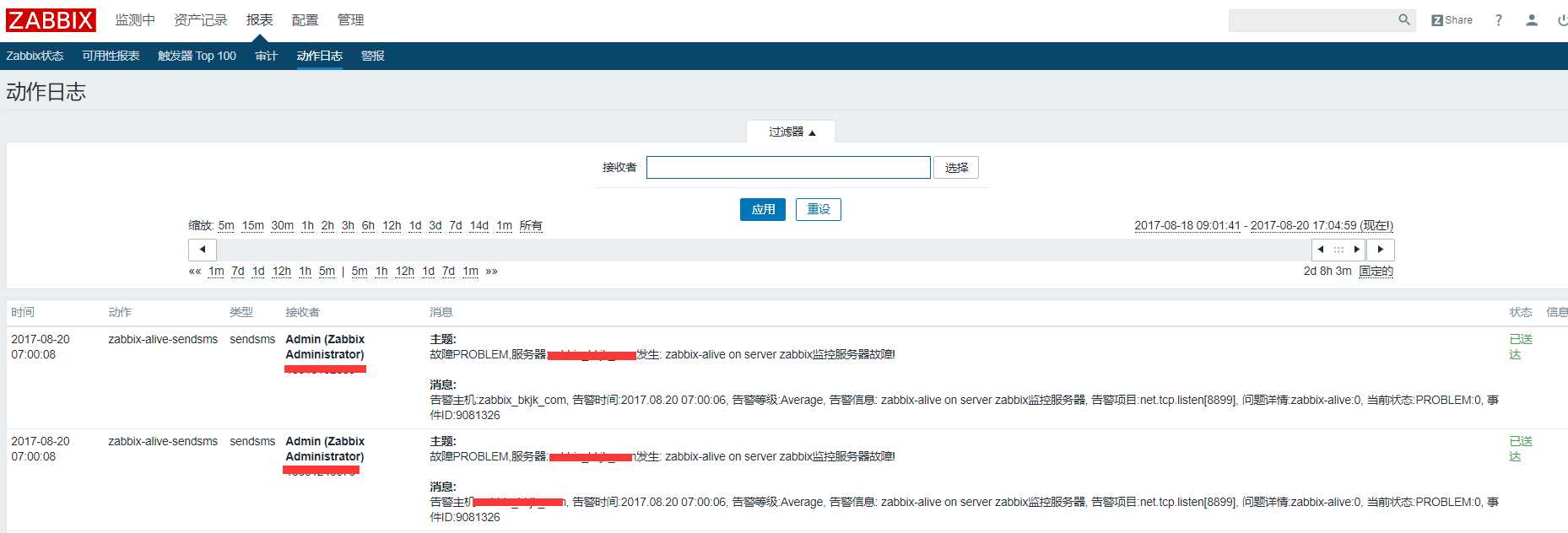Sort by the 时间 column header
Screen dimensions: 1568x533
[x=23, y=312]
